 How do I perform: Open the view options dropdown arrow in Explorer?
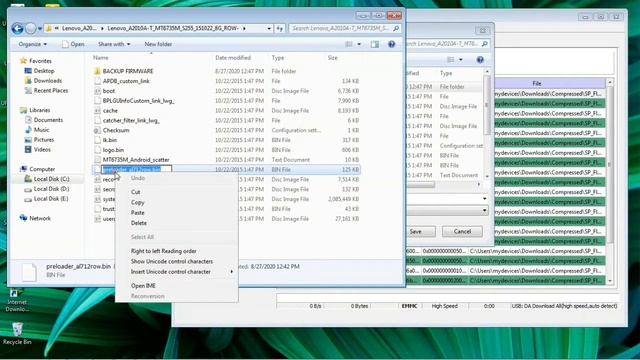point(359,44)
